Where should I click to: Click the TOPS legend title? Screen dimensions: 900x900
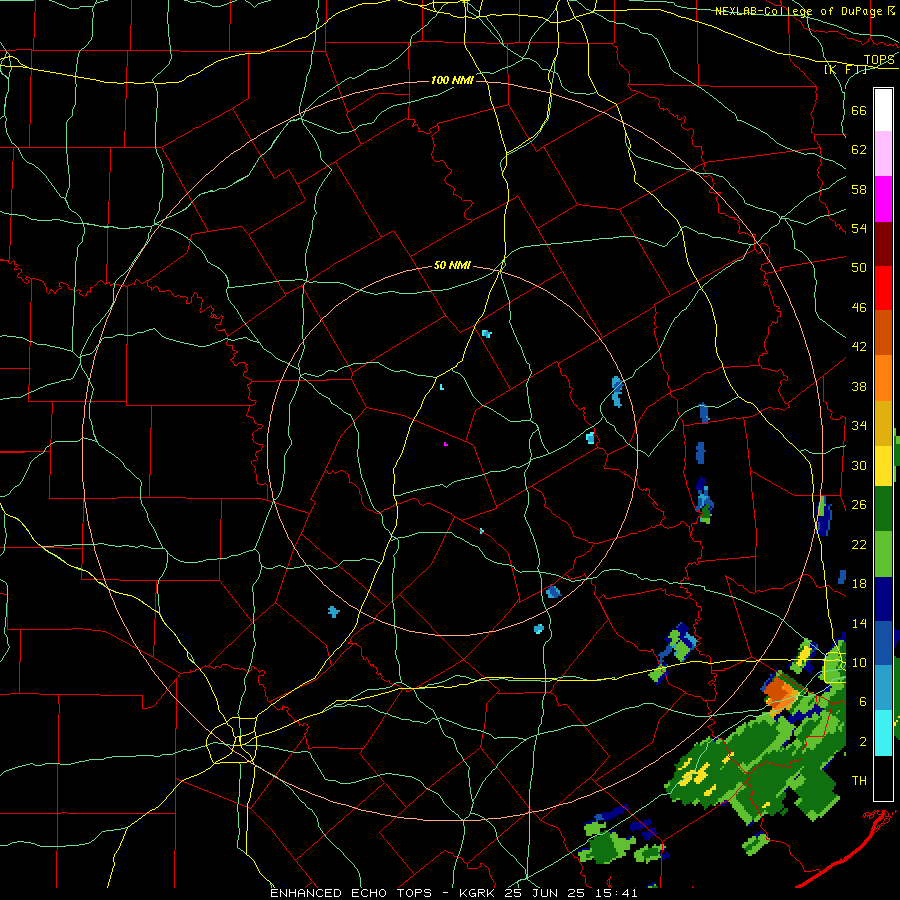(x=879, y=60)
